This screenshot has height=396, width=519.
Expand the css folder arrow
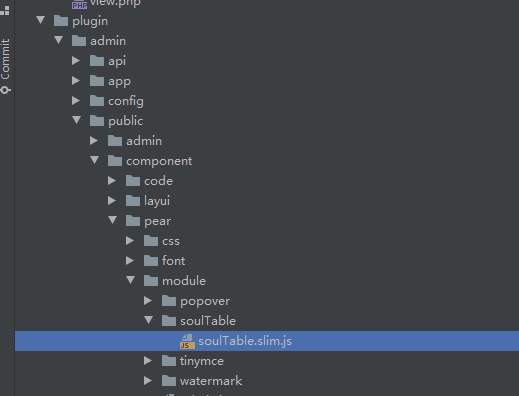[130, 240]
